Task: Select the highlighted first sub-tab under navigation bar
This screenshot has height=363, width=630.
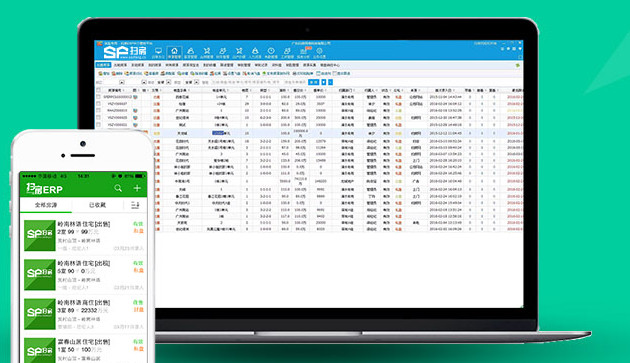Action: point(103,65)
